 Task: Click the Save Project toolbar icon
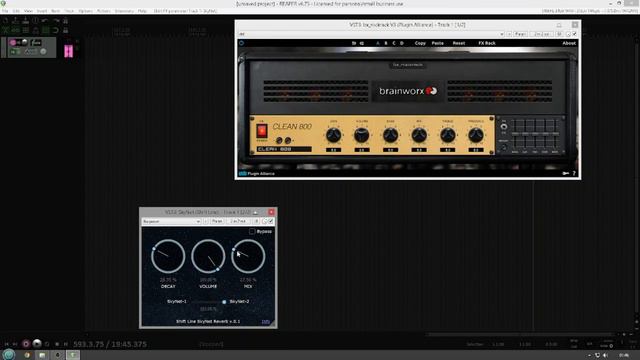pos(25,20)
